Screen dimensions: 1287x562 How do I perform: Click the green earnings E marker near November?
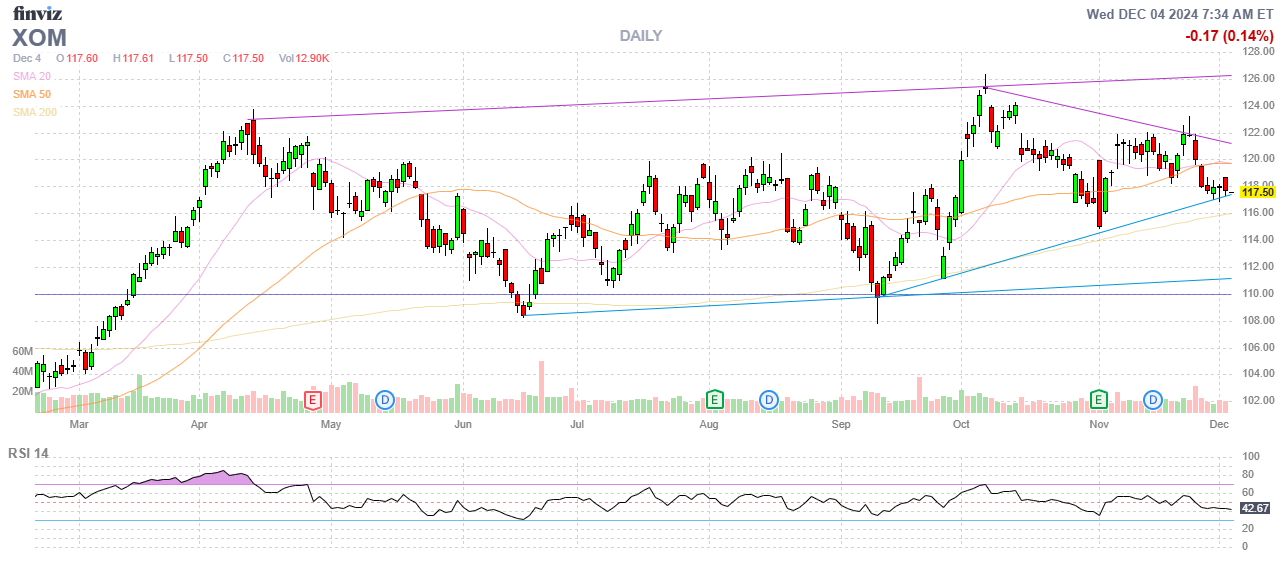[x=1099, y=400]
